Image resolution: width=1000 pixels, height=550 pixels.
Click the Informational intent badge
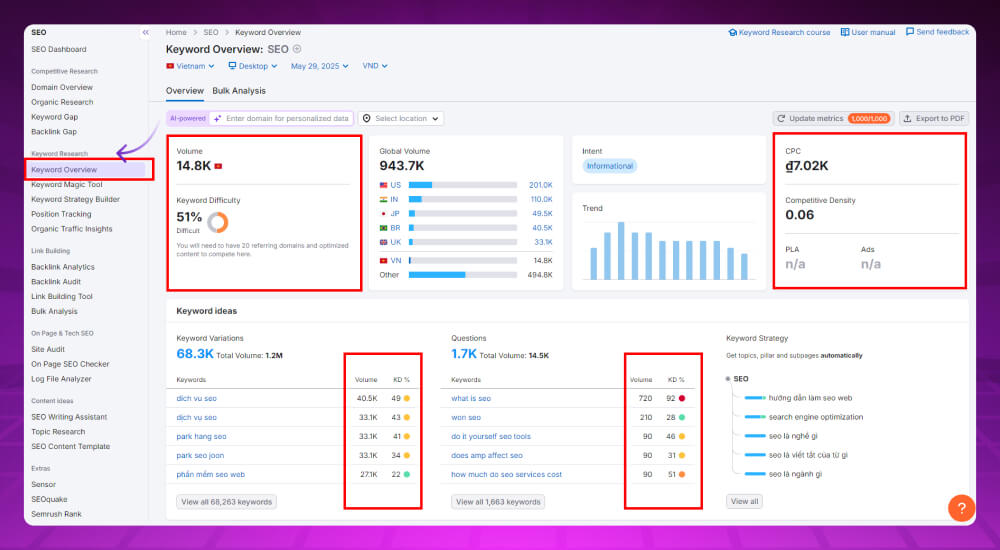point(610,166)
